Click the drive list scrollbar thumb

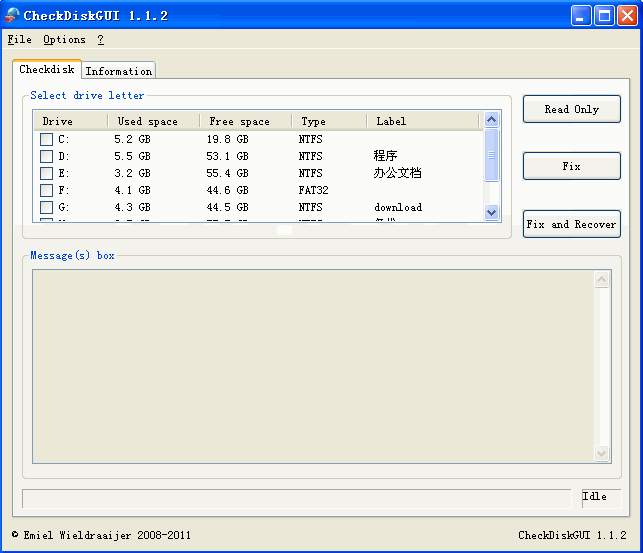point(491,155)
